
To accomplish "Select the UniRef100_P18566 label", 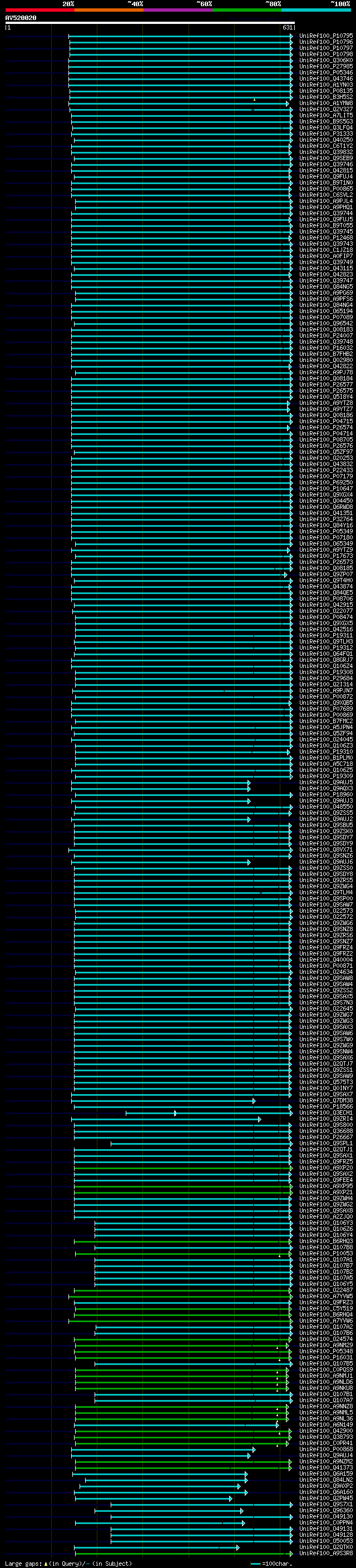I will (x=325, y=1106).
